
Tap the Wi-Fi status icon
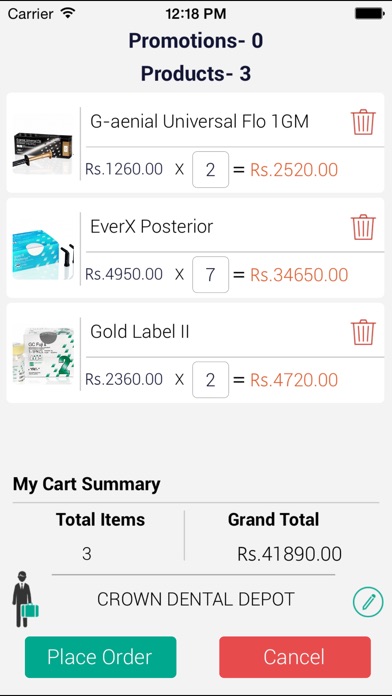[68, 13]
